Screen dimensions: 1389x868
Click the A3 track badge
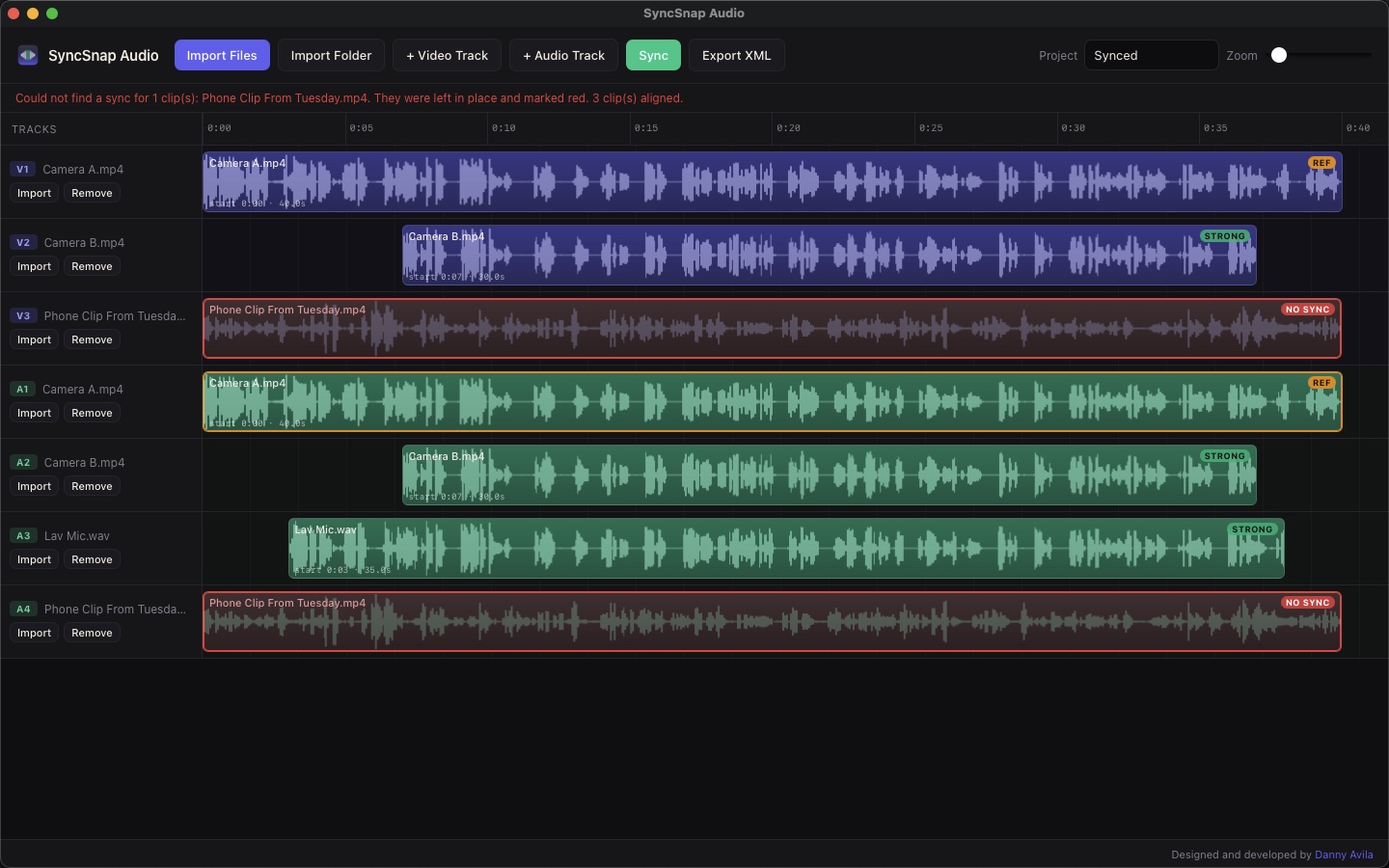click(x=23, y=536)
